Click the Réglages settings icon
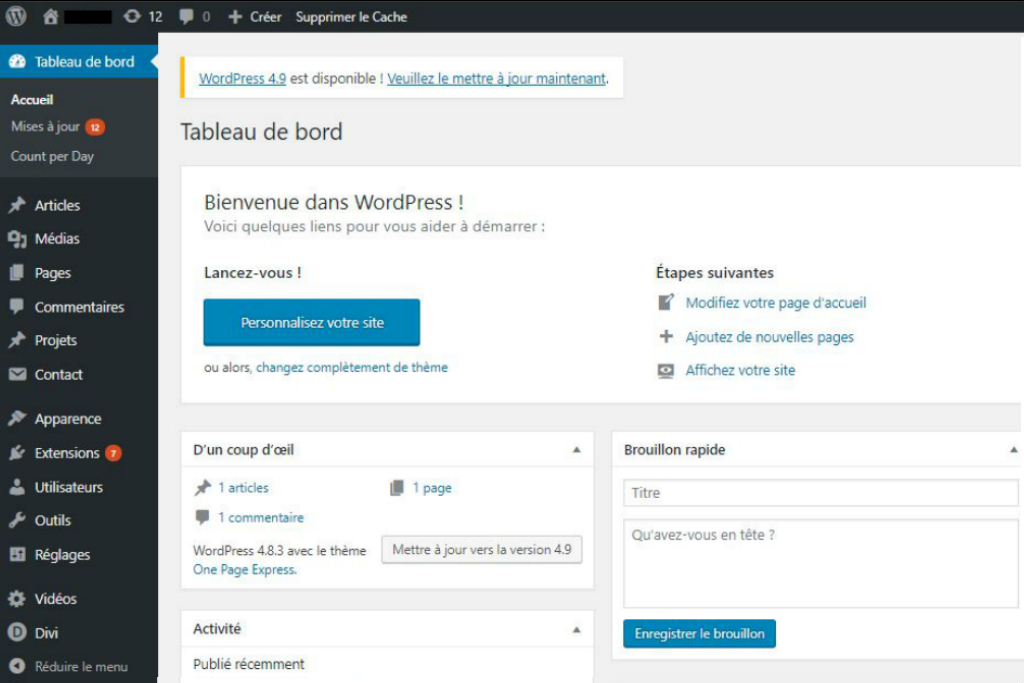The image size is (1024, 683). (17, 554)
